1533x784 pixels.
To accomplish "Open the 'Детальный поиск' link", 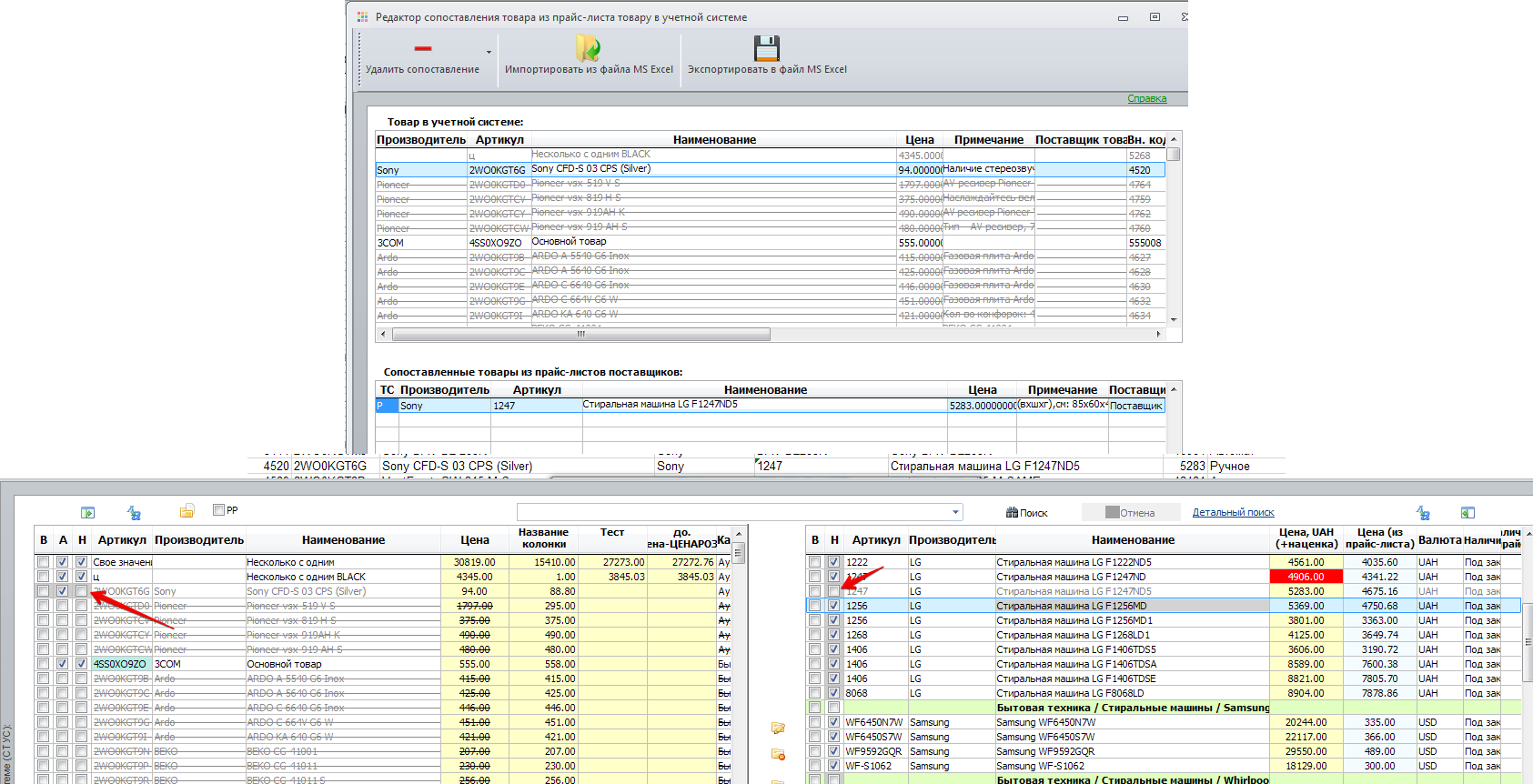I will 1233,512.
